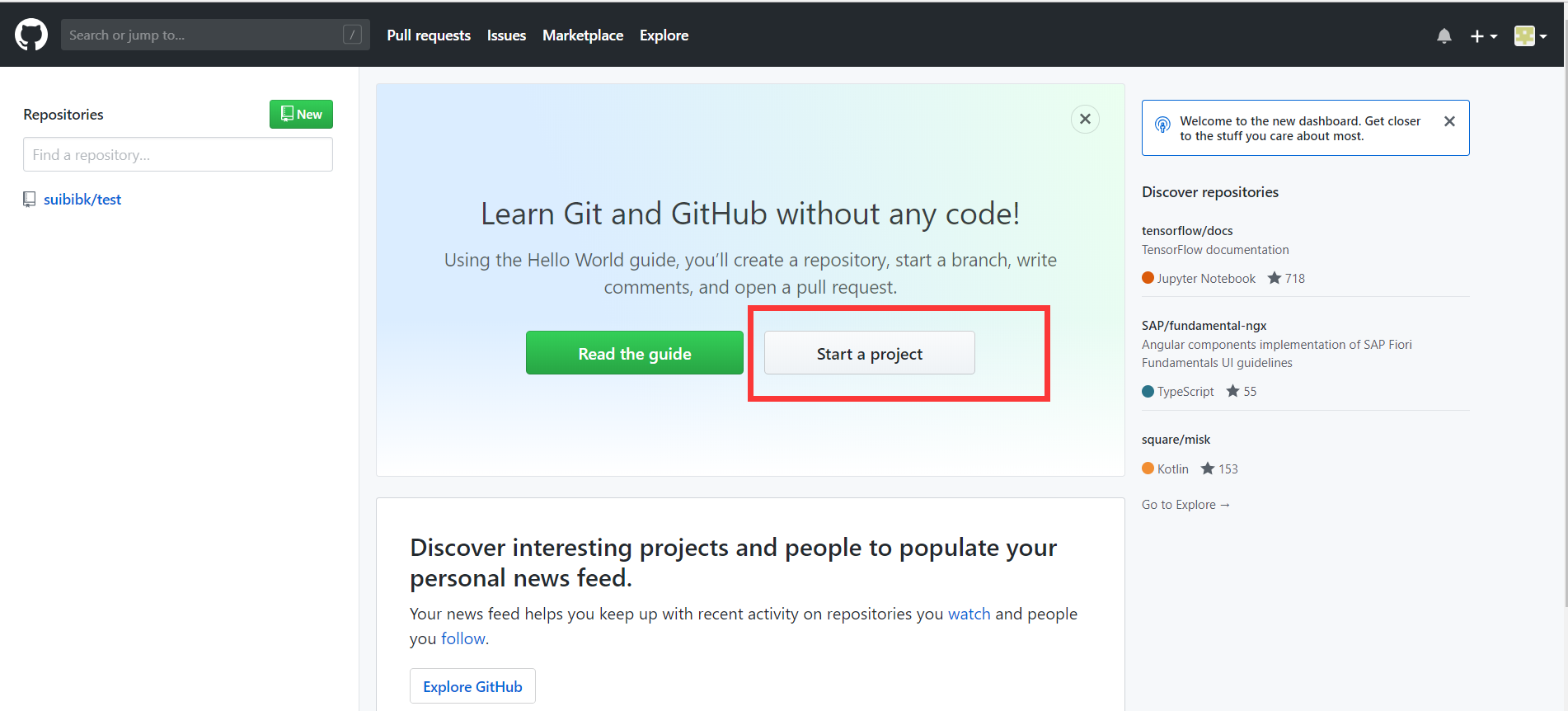
Task: Click Start a project button
Action: click(870, 353)
